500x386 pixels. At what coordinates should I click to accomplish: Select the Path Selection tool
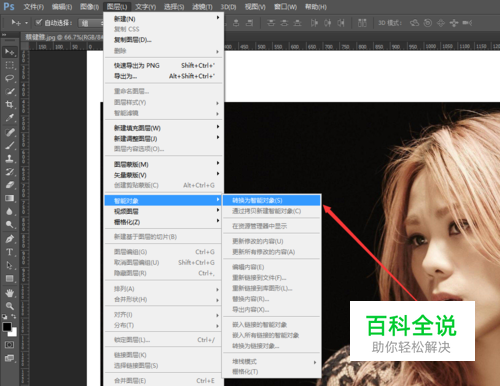point(10,265)
